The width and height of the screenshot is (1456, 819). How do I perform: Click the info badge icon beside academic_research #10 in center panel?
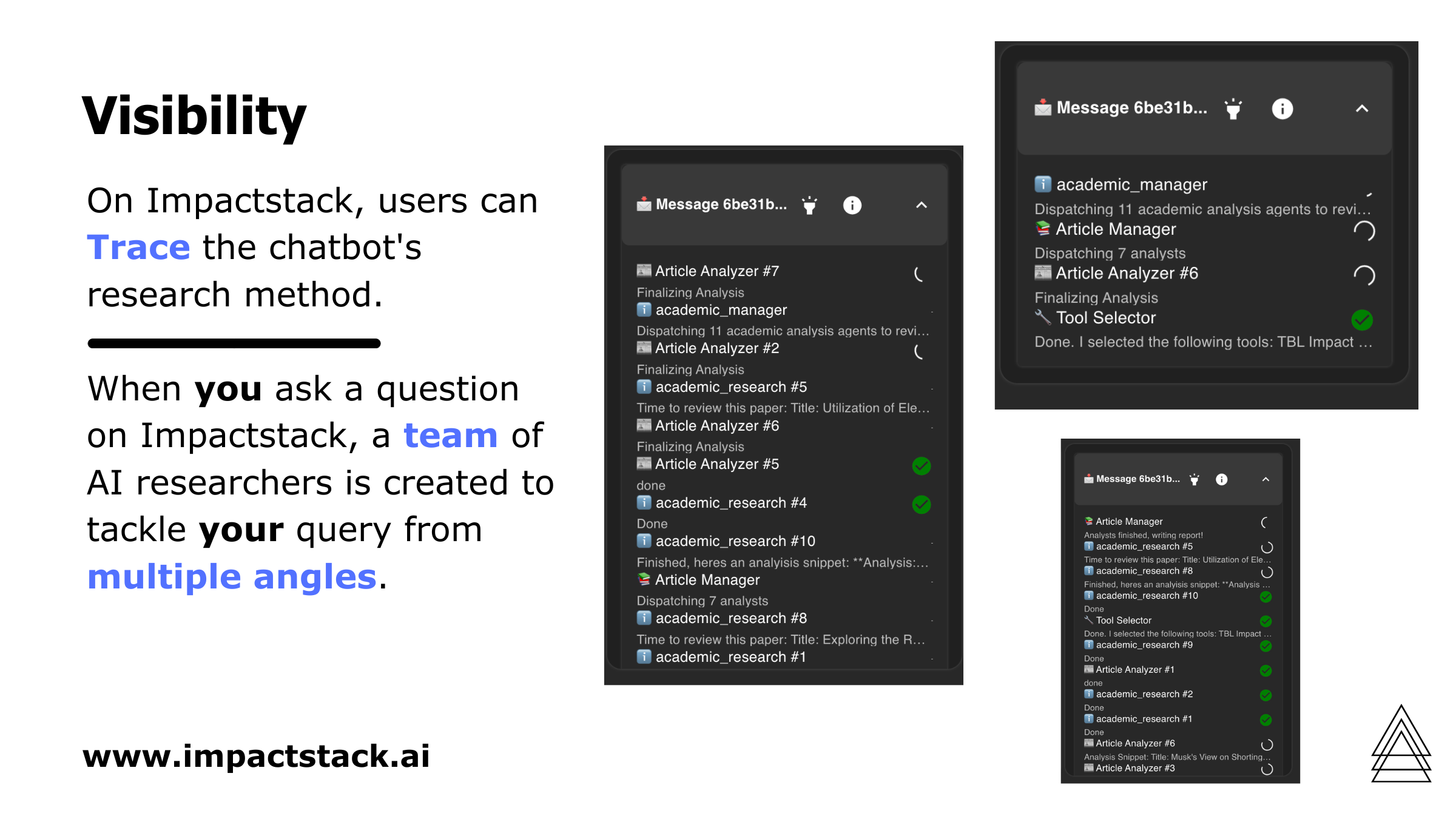tap(644, 541)
